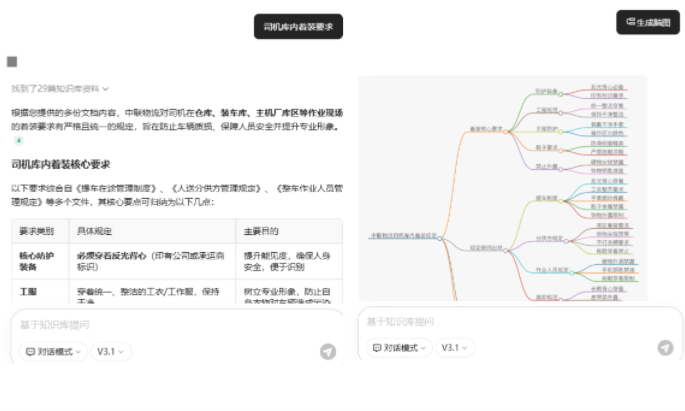
Task: Open 对话模式 dropdown under the mind map
Action: point(397,347)
